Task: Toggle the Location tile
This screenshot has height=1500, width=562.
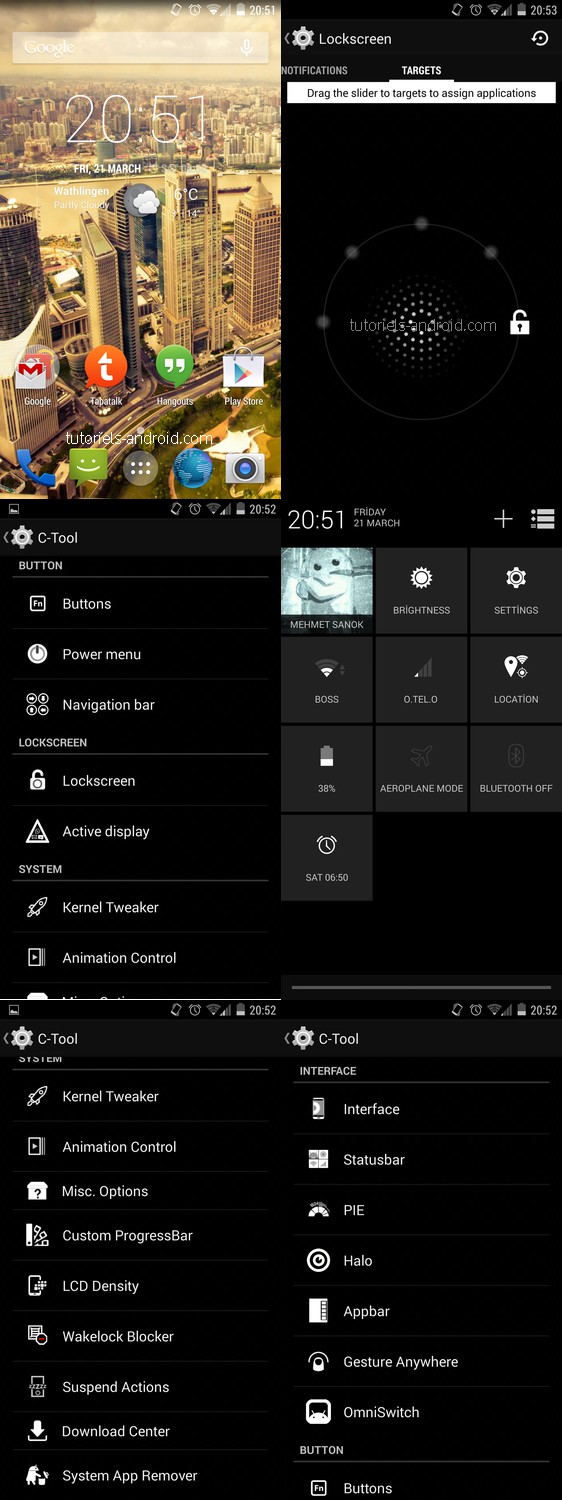Action: 516,681
